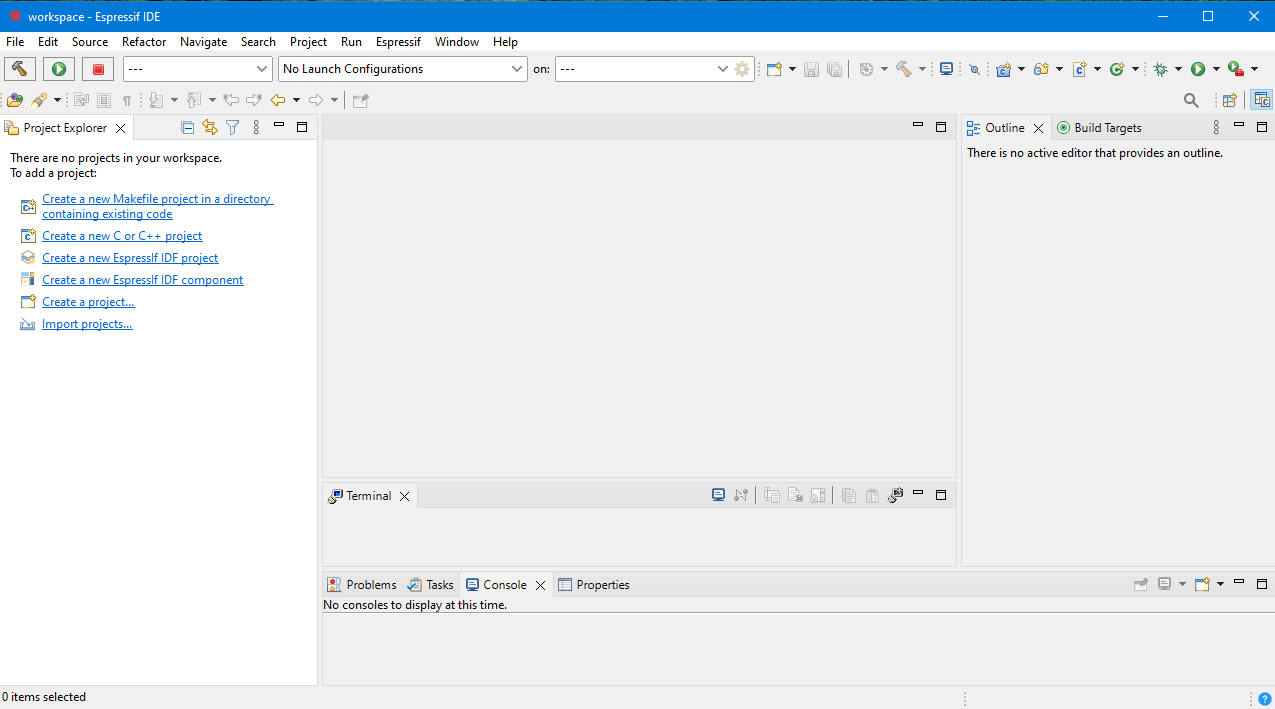Expand the New wizard dropdown arrow
This screenshot has height=709, width=1275.
coord(792,69)
